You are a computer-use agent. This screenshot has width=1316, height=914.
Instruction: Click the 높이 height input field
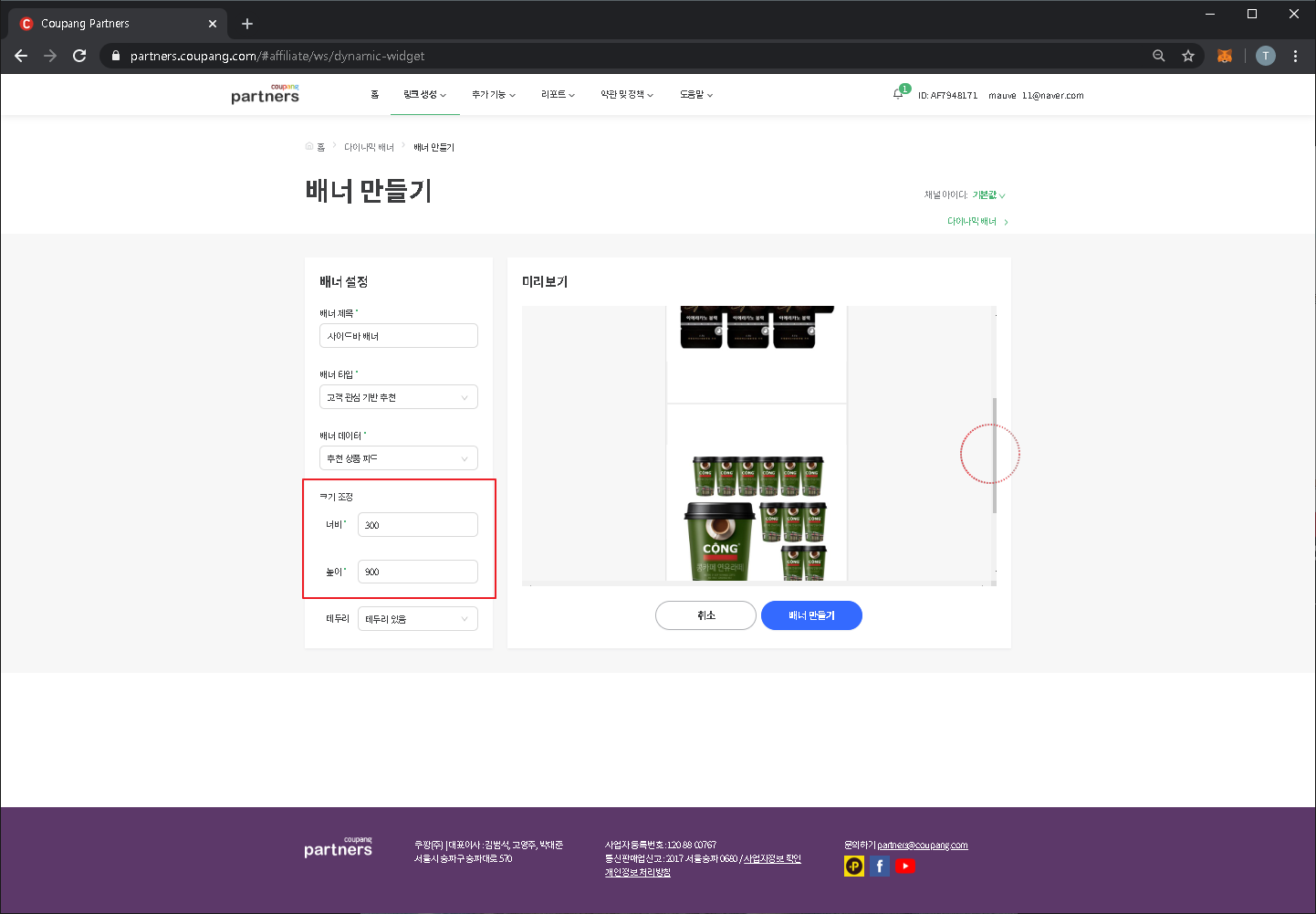pyautogui.click(x=418, y=572)
